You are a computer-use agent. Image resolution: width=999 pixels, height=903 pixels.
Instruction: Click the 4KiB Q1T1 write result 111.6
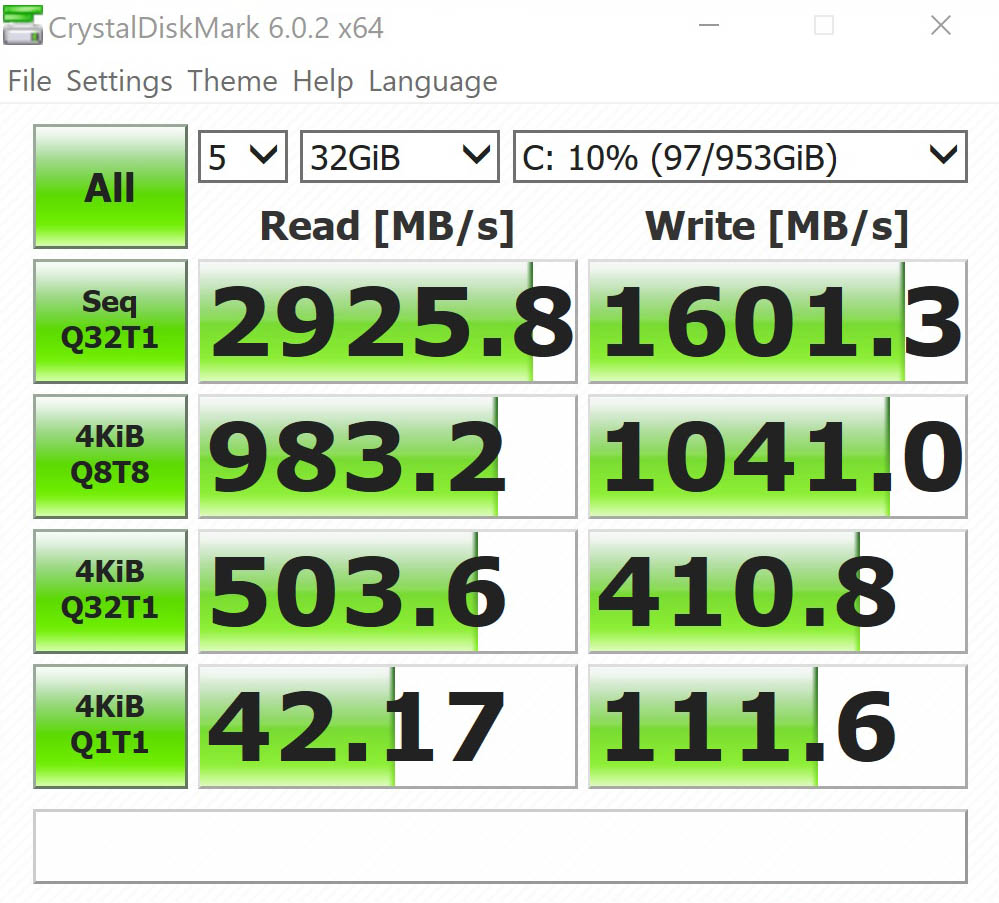click(x=778, y=726)
